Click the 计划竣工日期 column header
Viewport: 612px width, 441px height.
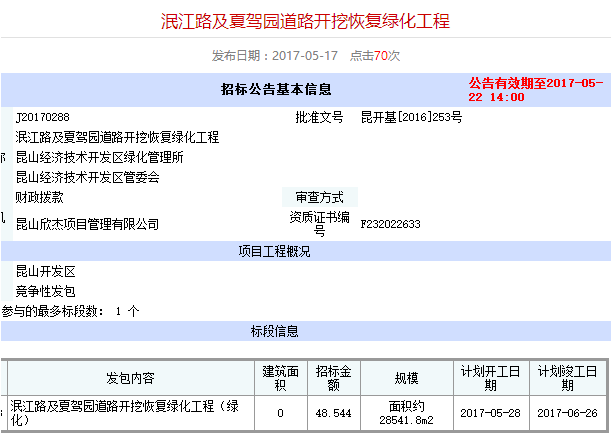[x=568, y=378]
